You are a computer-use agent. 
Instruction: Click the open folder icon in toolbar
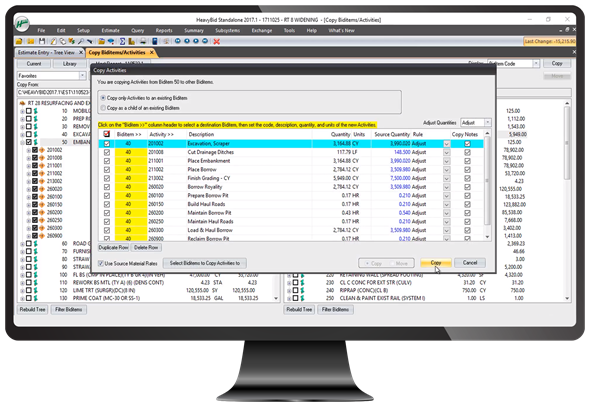coord(19,41)
